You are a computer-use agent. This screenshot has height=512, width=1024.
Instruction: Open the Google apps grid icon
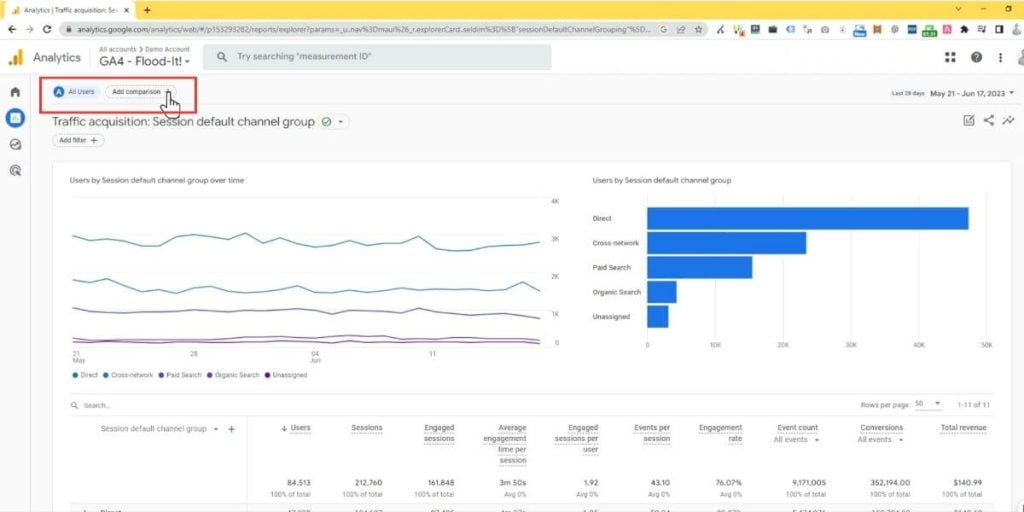[950, 58]
